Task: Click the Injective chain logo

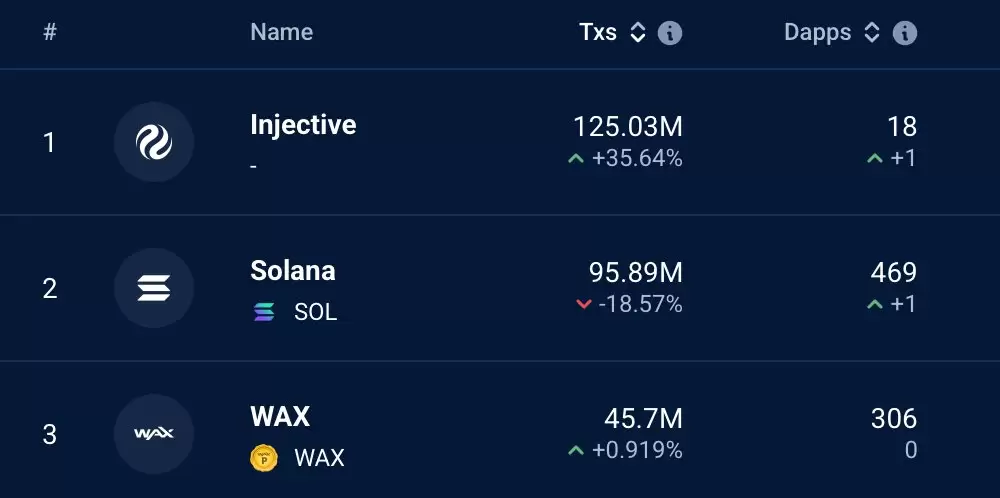Action: (x=154, y=142)
